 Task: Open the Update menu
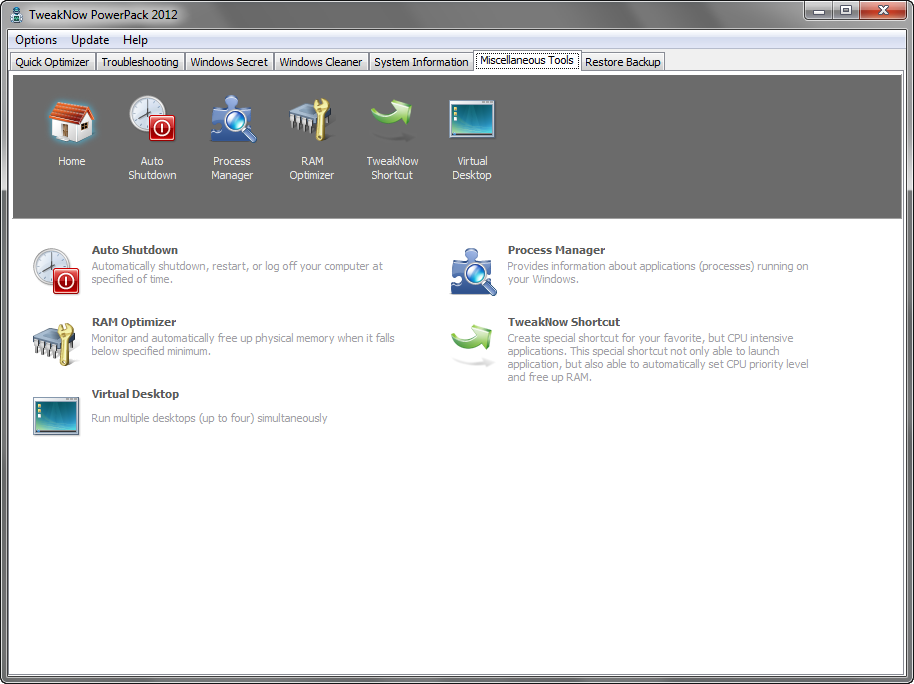(90, 40)
